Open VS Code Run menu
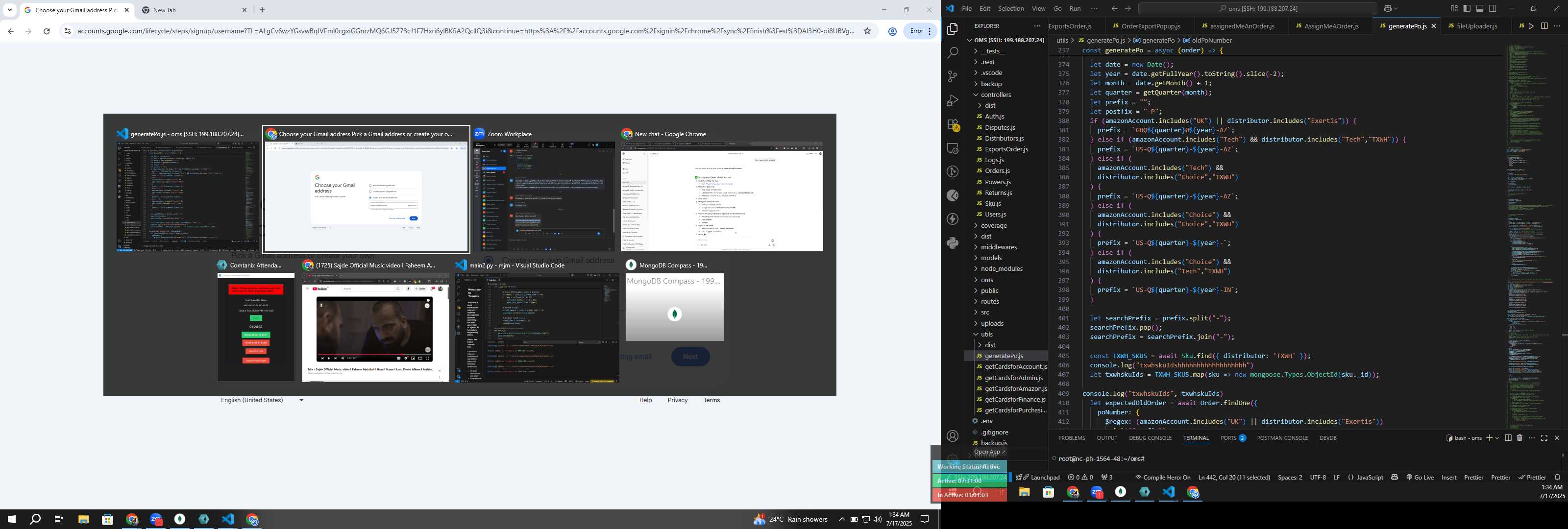The height and width of the screenshot is (529, 1568). tap(1076, 8)
